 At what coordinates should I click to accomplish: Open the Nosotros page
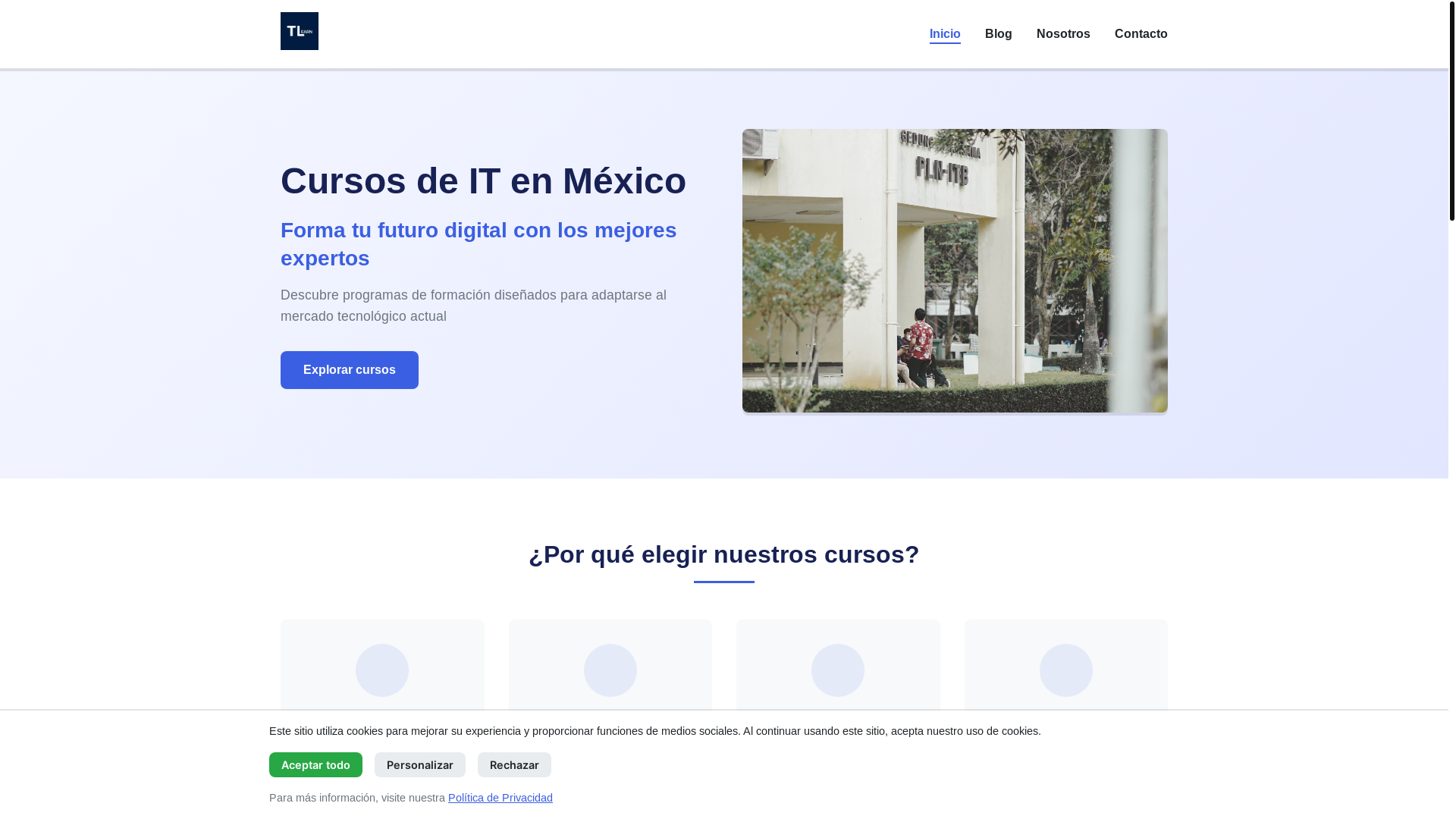(x=1063, y=34)
